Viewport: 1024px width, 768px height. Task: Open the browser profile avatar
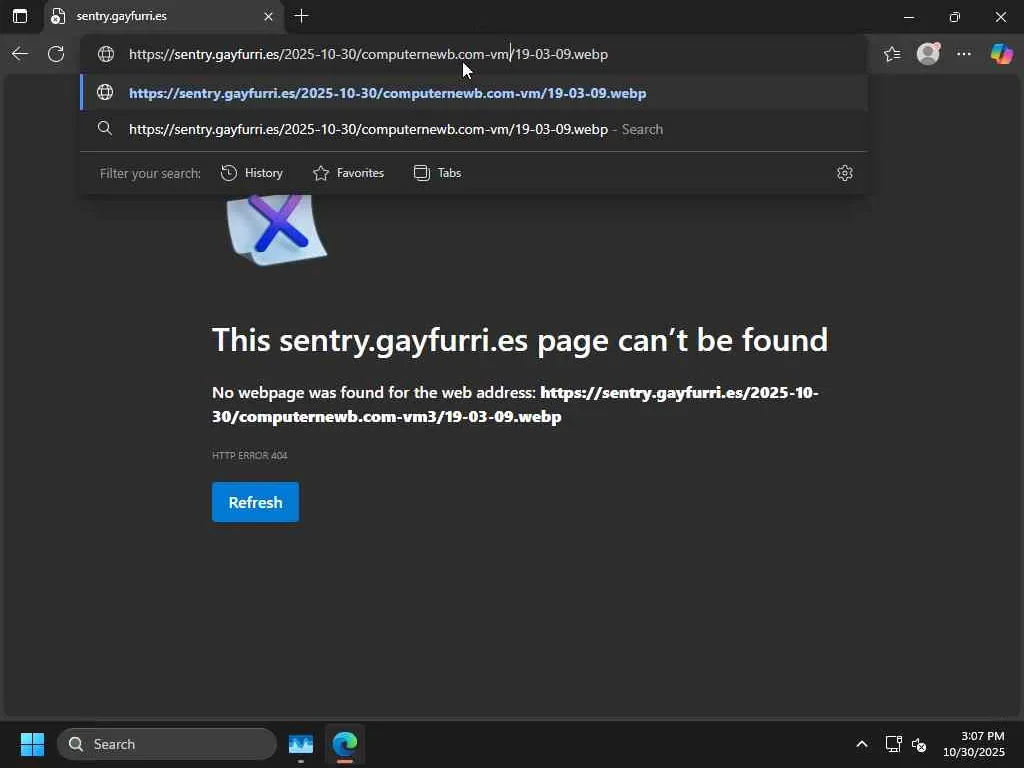[x=928, y=54]
